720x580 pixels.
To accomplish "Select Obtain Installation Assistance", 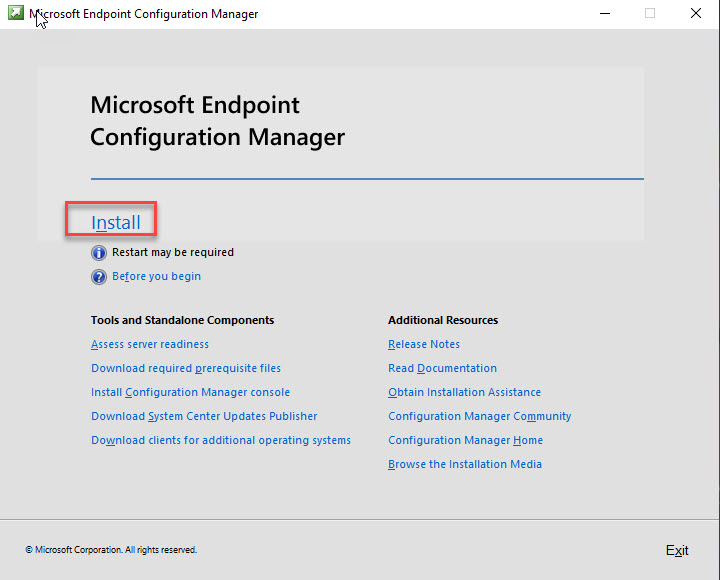I will pyautogui.click(x=464, y=393).
